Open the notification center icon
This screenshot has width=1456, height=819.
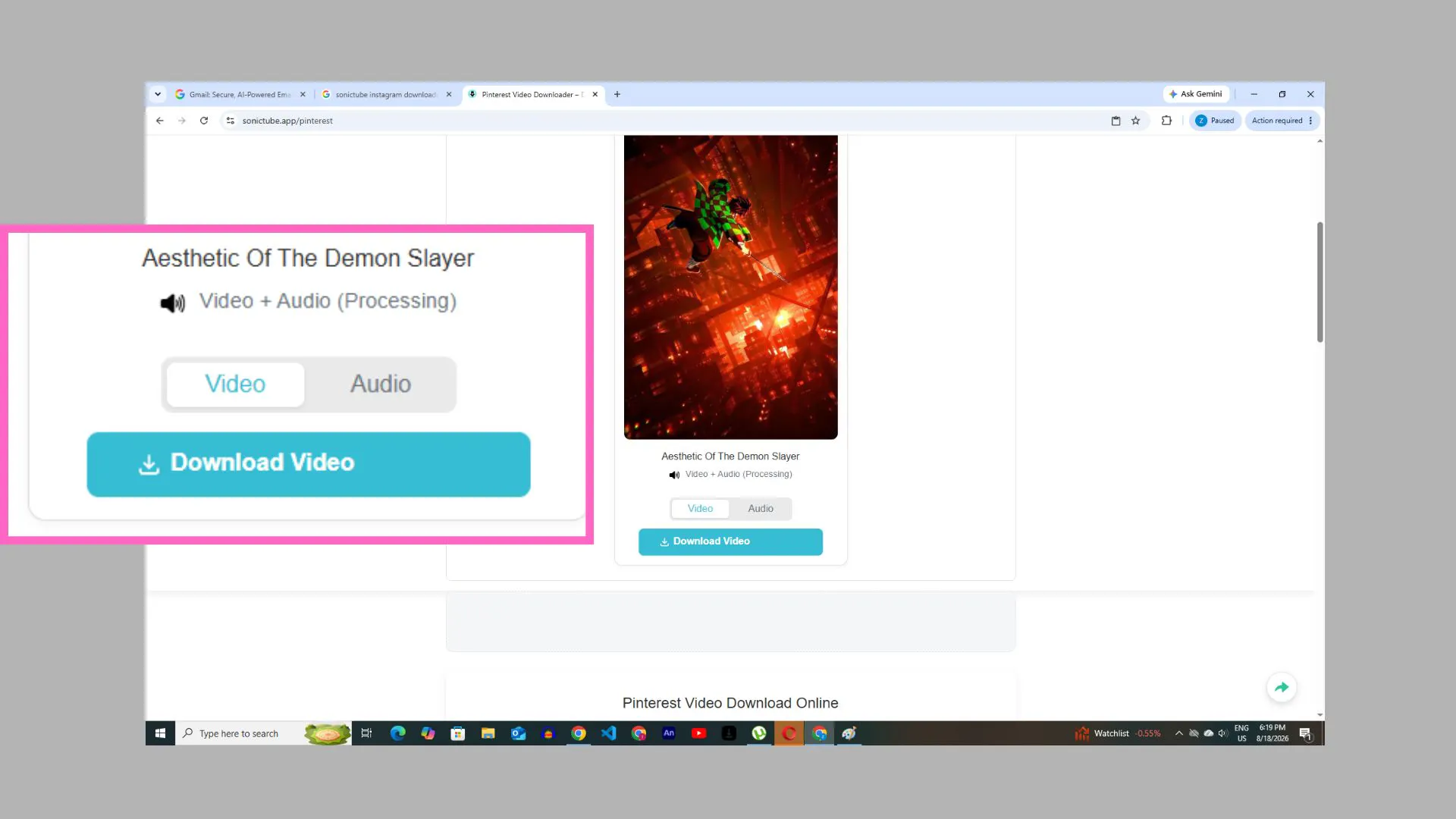click(1305, 733)
